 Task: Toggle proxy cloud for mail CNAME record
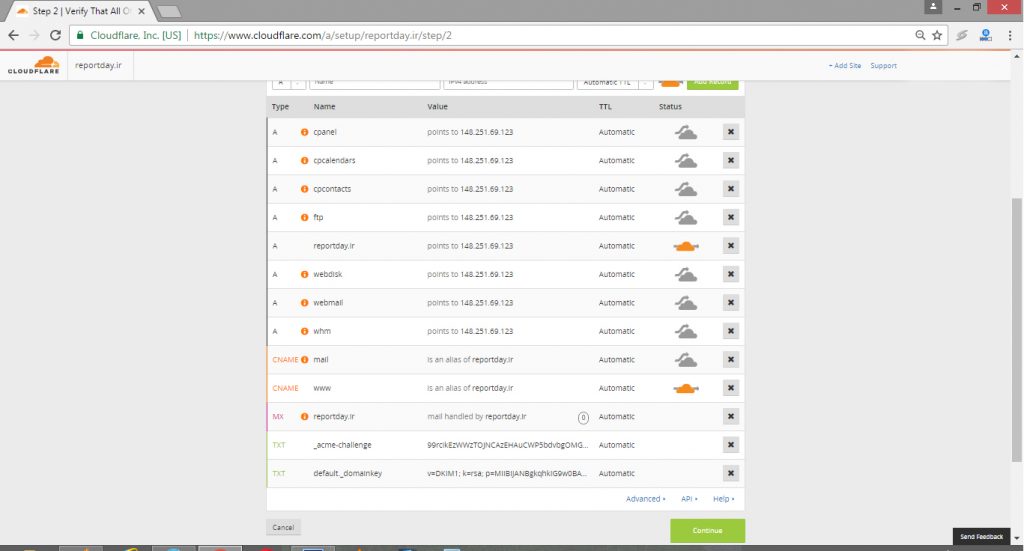coord(685,360)
